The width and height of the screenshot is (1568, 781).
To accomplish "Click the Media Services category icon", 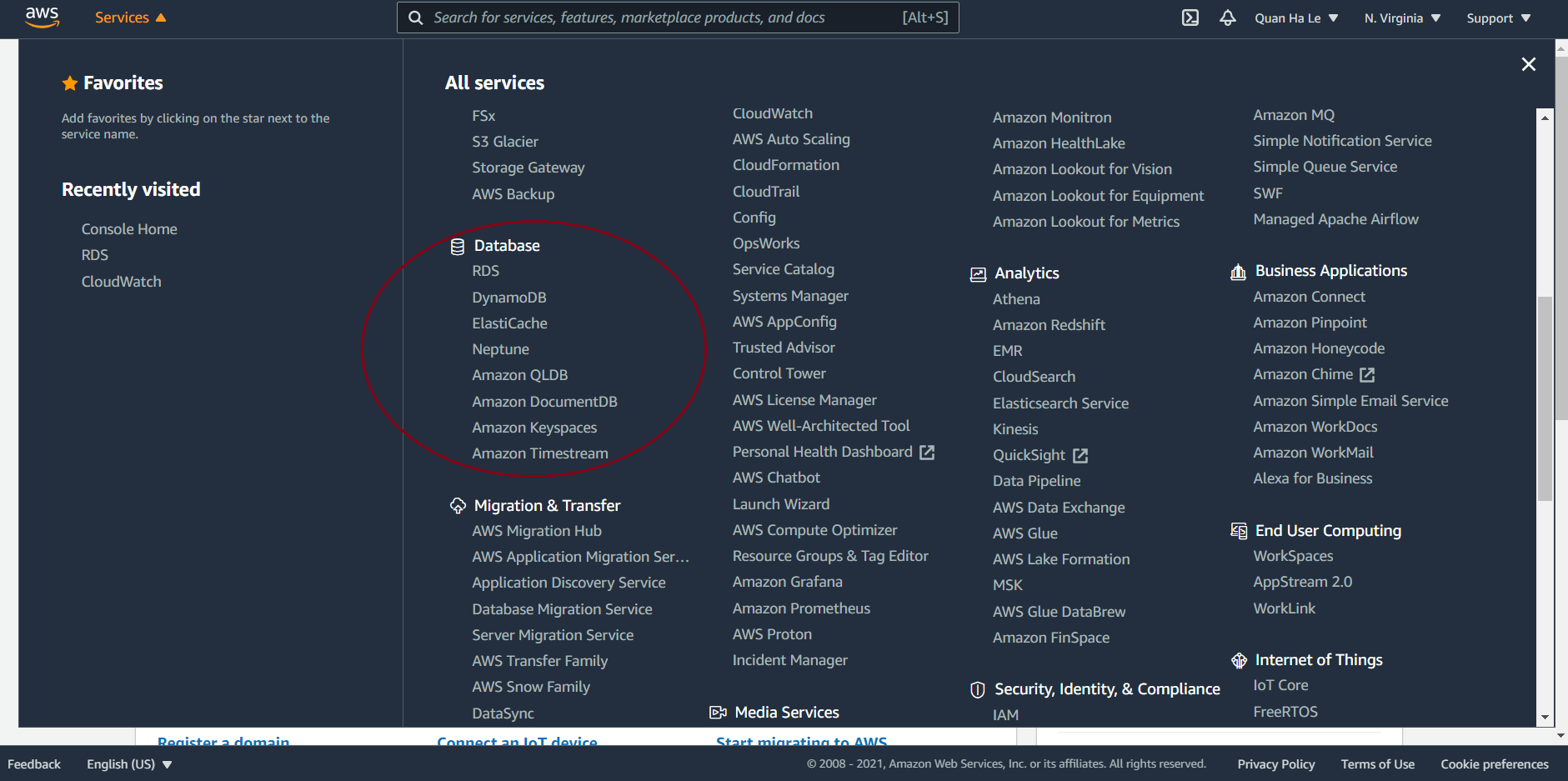I will (718, 713).
